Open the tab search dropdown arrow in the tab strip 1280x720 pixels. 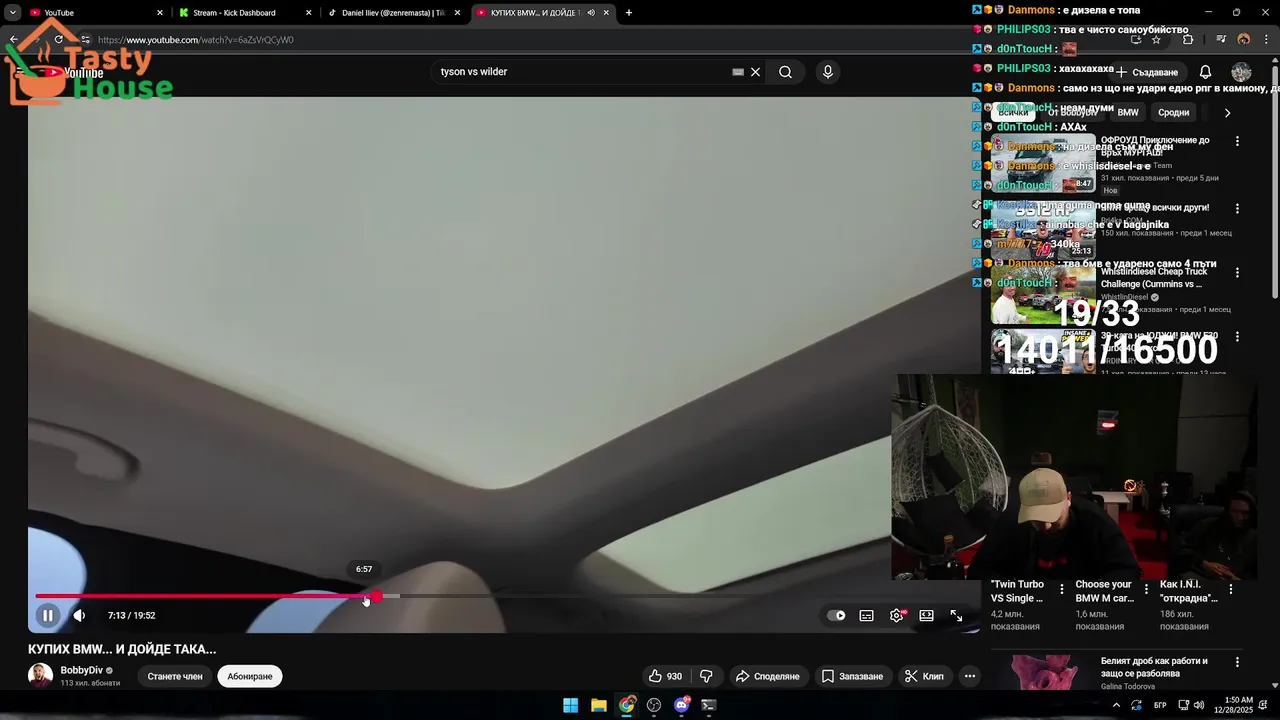[x=12, y=13]
